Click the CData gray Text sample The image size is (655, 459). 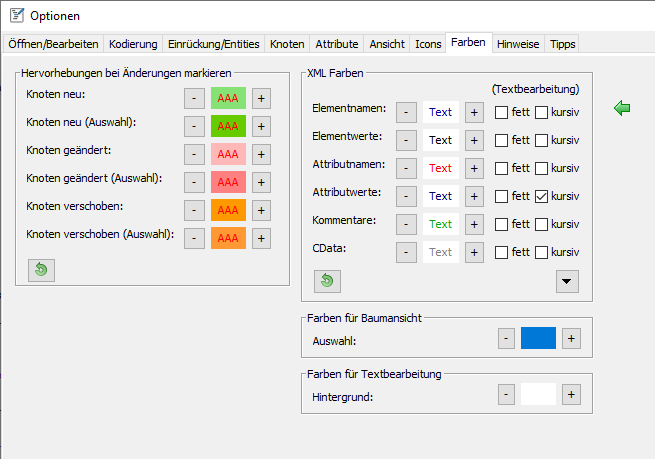[x=440, y=252]
